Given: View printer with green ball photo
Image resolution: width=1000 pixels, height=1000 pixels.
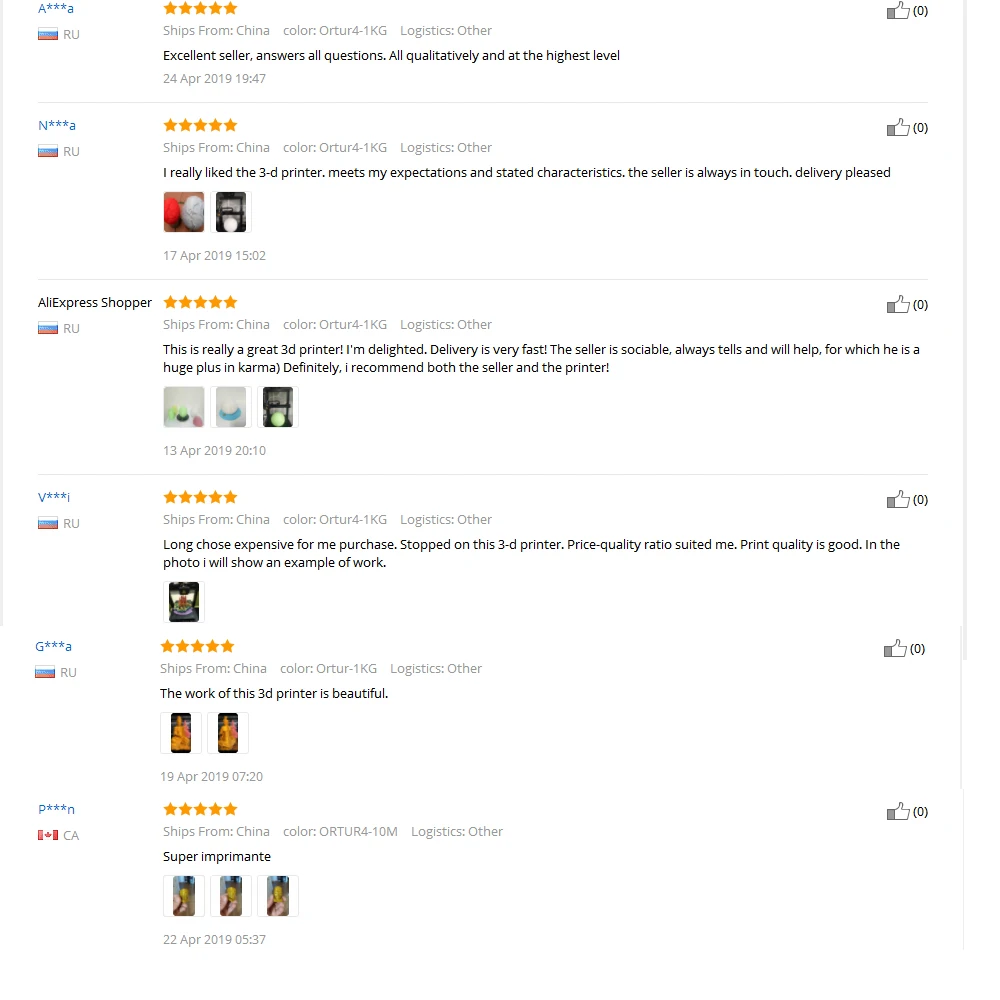Looking at the screenshot, I should 278,407.
